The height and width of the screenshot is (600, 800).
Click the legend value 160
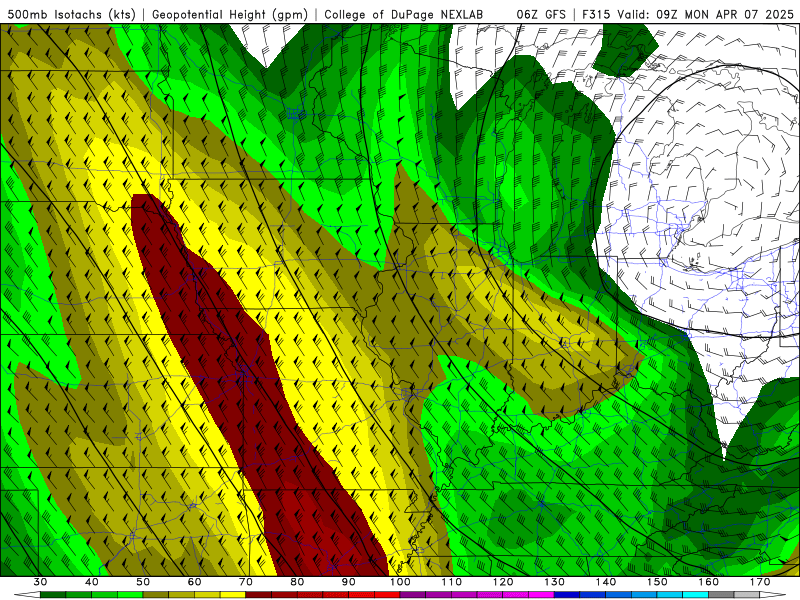point(709,582)
